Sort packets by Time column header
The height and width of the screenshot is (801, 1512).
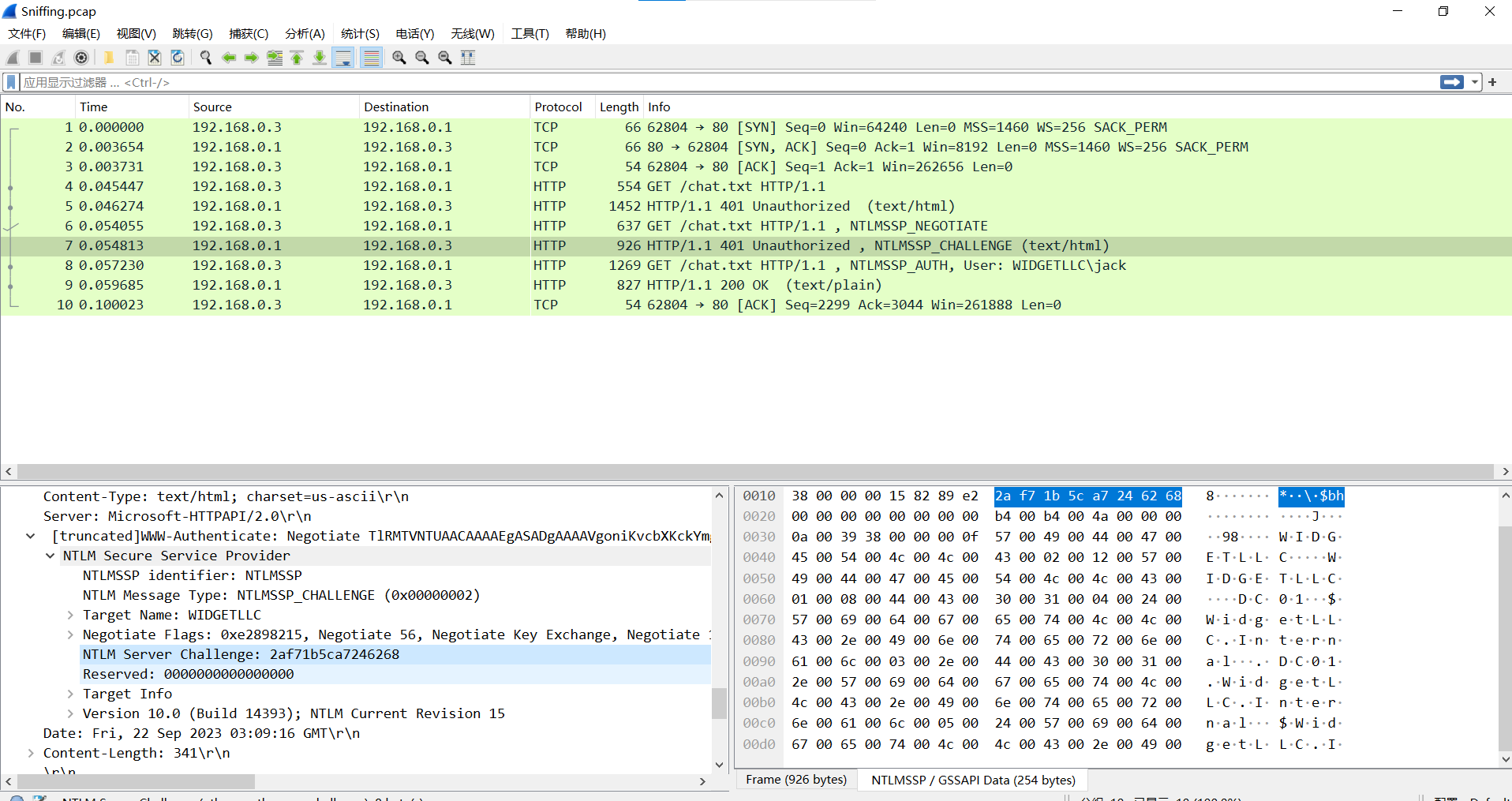133,107
